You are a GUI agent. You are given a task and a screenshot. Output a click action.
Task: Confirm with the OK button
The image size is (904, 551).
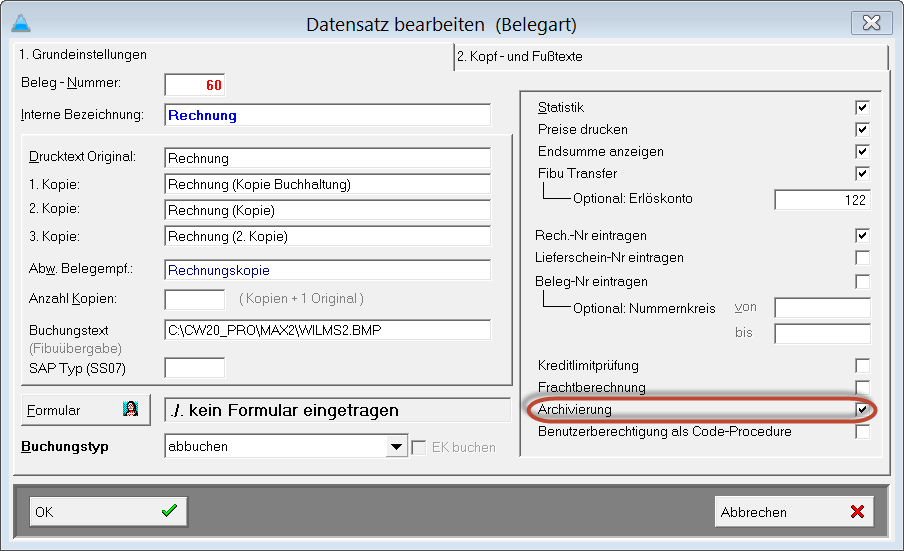click(107, 511)
